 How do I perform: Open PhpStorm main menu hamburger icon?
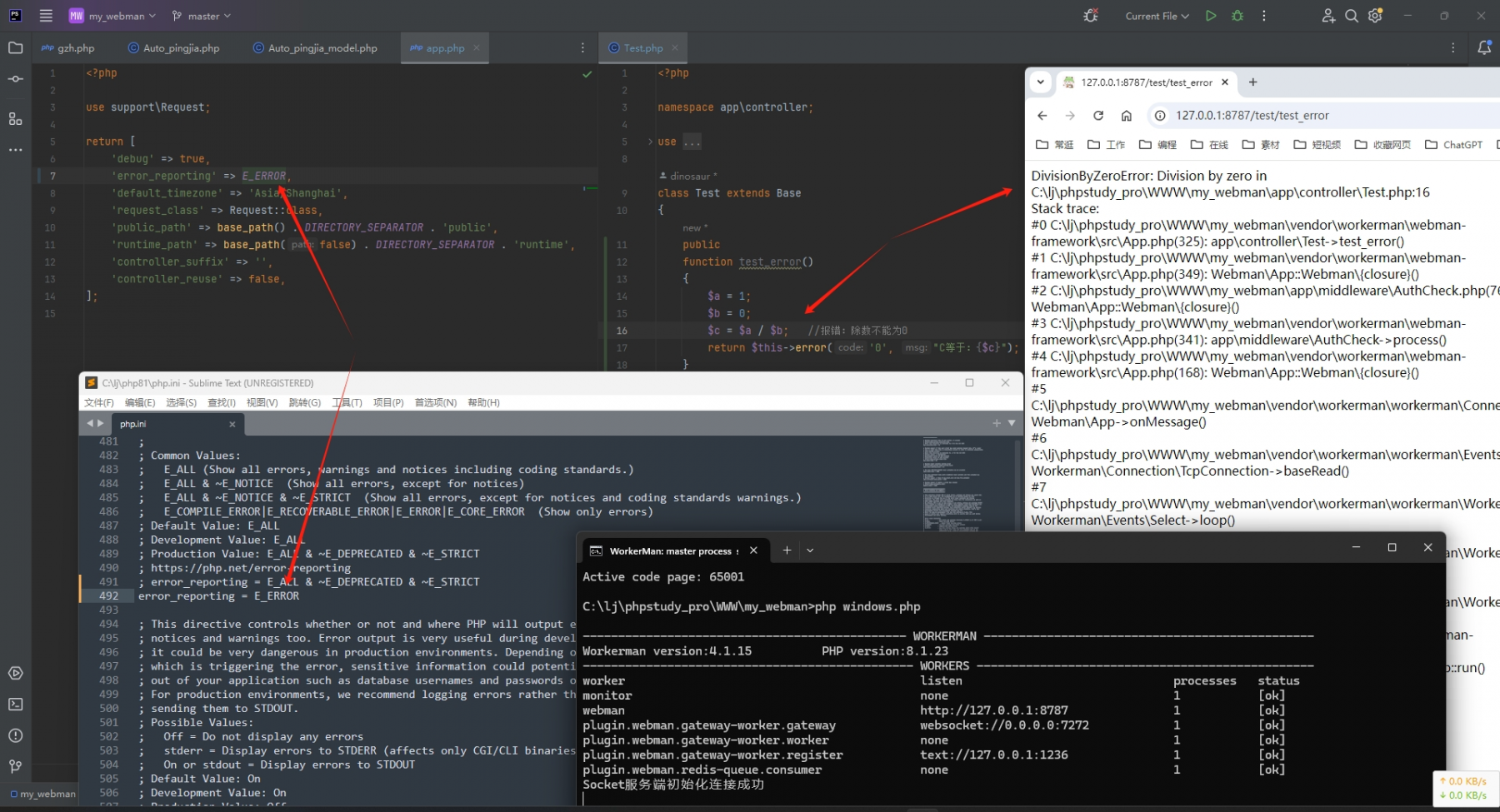[x=46, y=16]
